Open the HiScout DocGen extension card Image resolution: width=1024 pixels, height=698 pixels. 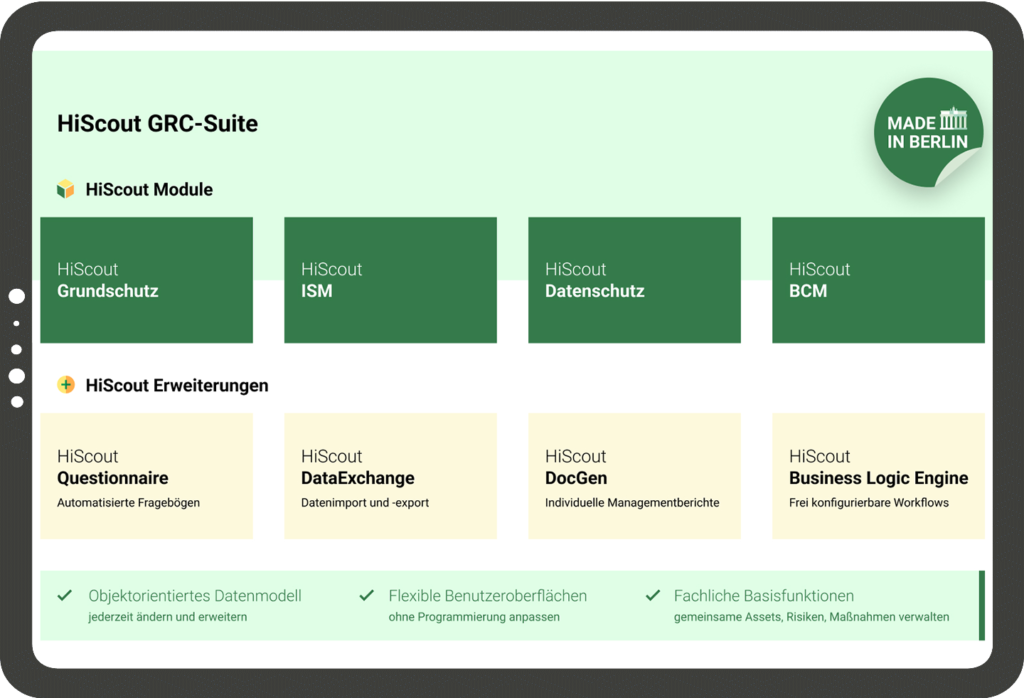[x=634, y=476]
